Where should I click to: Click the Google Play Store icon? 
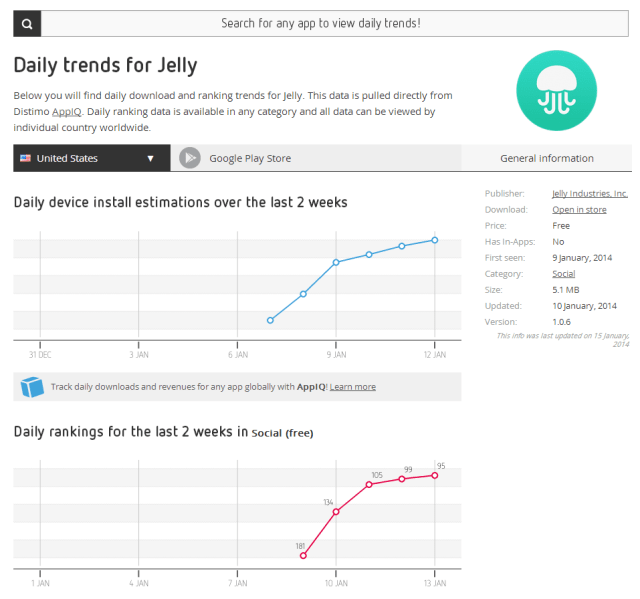click(x=190, y=158)
